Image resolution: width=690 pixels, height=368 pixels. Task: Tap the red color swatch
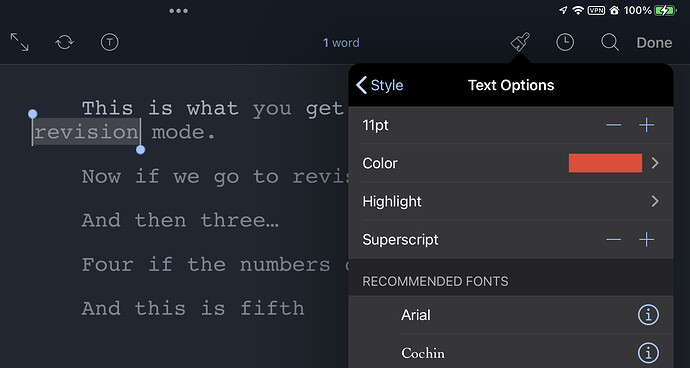pos(606,163)
